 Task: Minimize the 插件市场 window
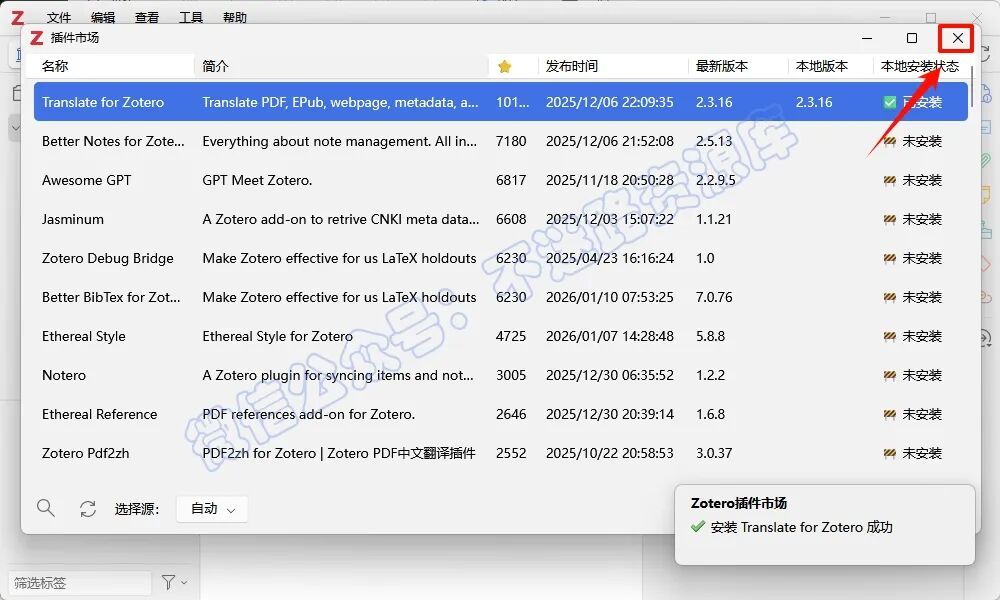click(867, 38)
